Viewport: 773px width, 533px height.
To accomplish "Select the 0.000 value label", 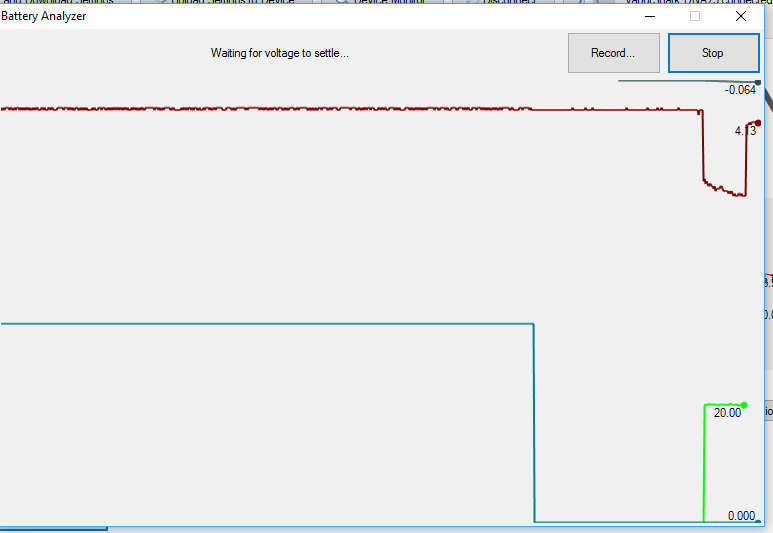I will (741, 516).
